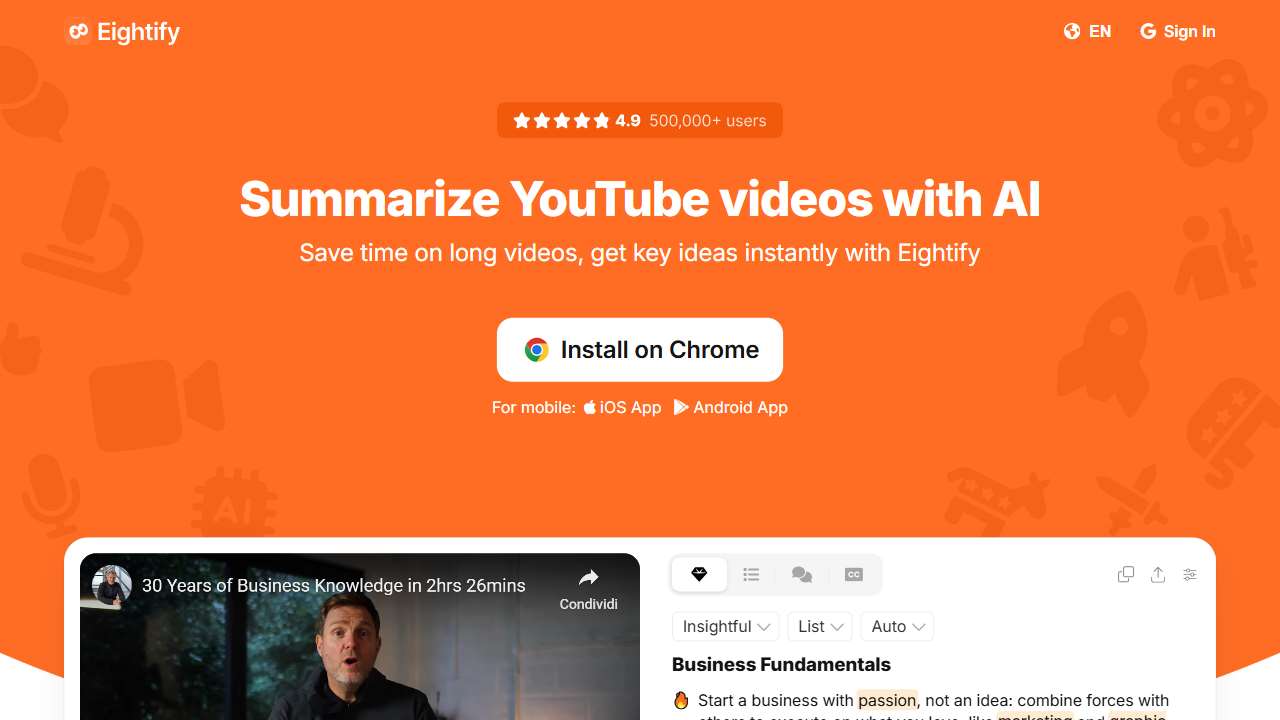Image resolution: width=1280 pixels, height=720 pixels.
Task: Click the video channel avatar thumbnail
Action: click(x=112, y=585)
